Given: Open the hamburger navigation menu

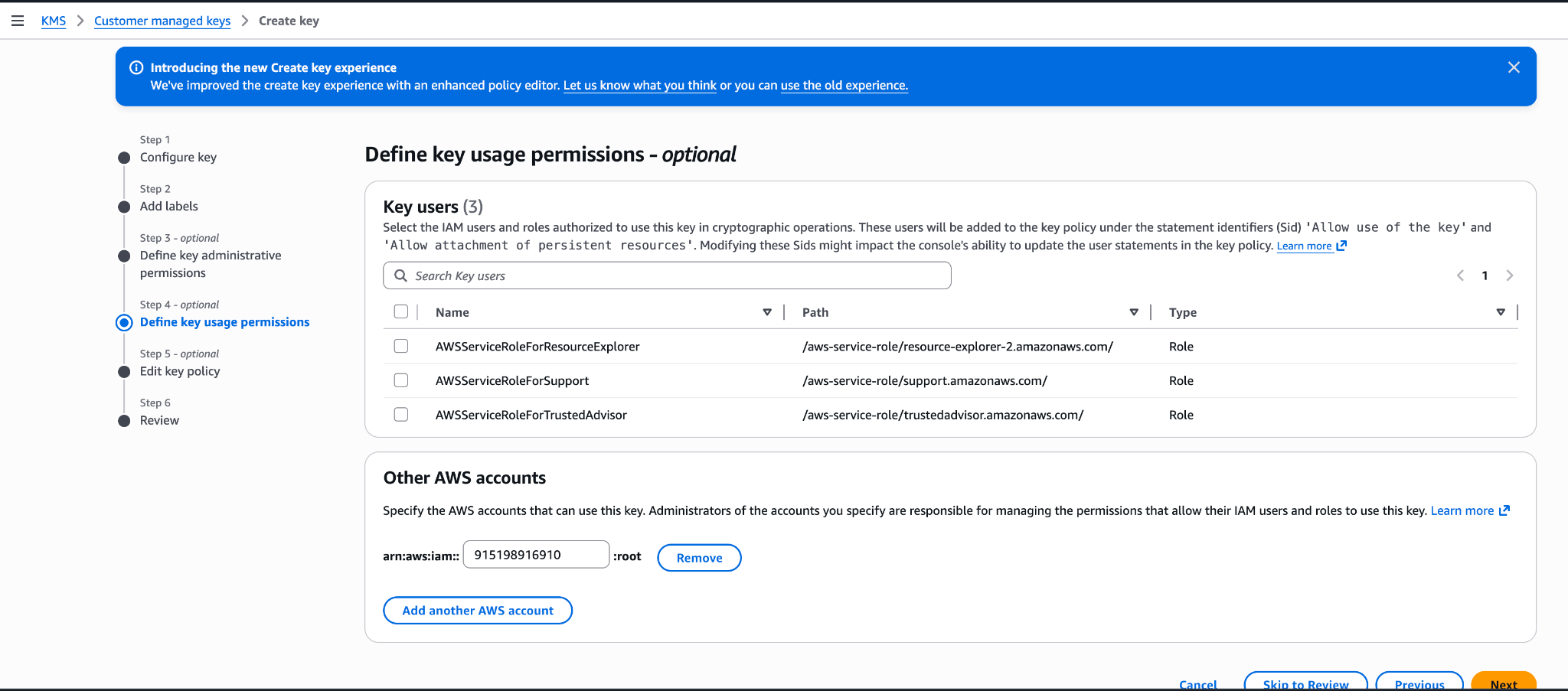Looking at the screenshot, I should pos(18,21).
